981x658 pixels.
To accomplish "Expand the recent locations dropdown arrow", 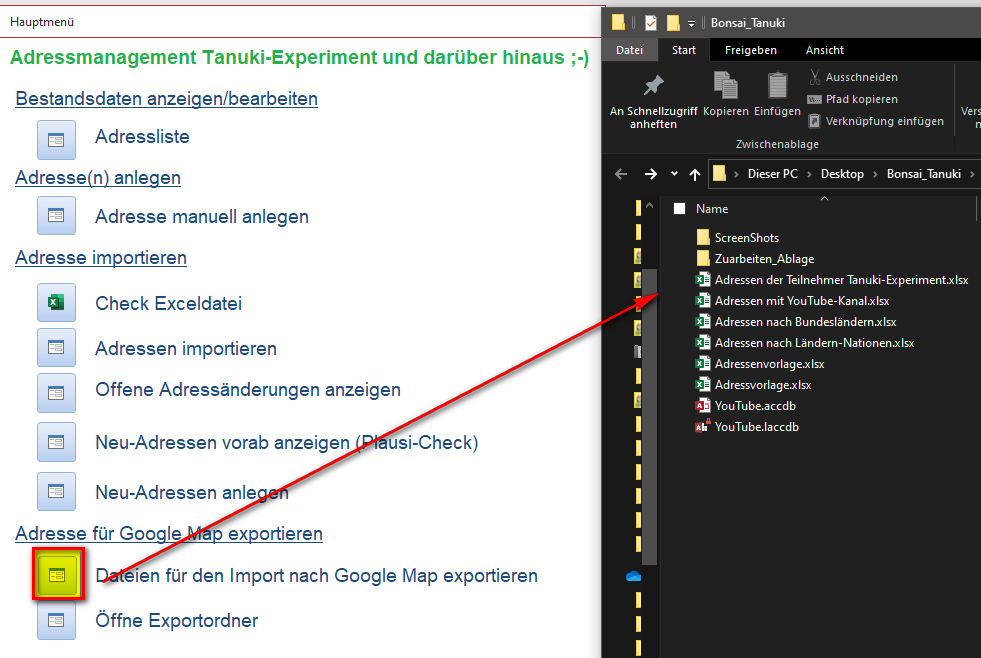I will (x=675, y=174).
